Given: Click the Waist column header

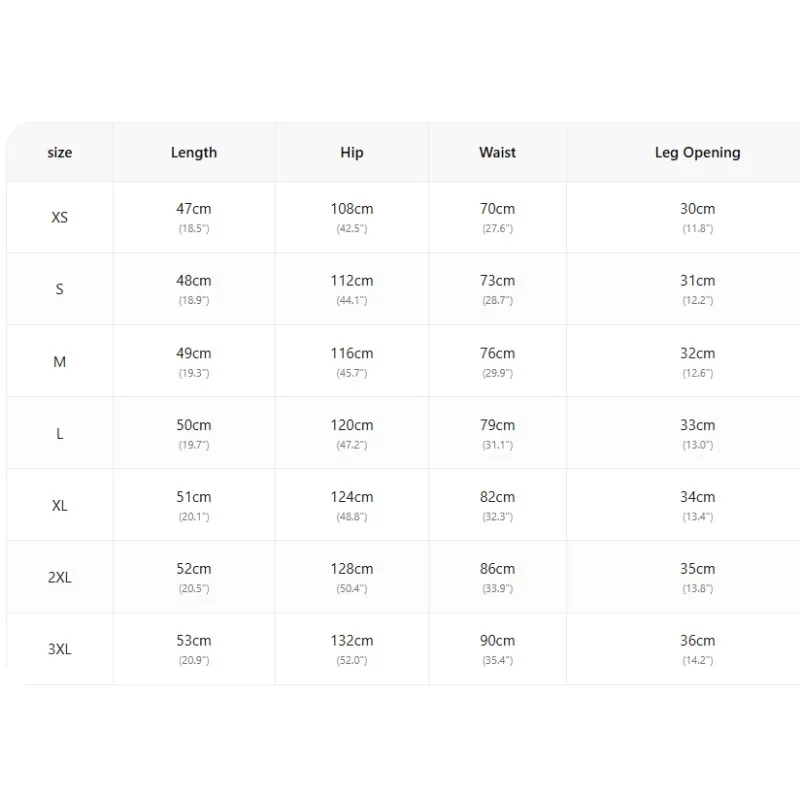Looking at the screenshot, I should pyautogui.click(x=497, y=153).
